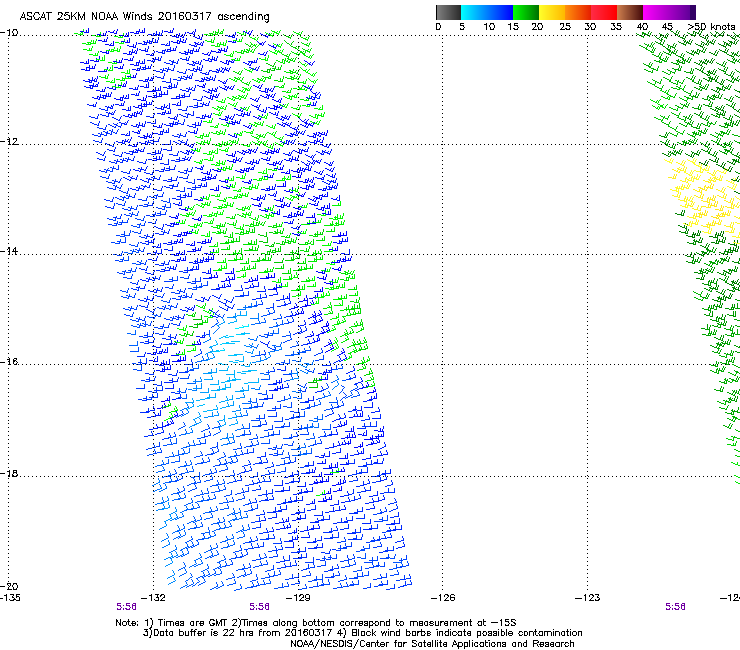Click the '-132' longitude axis label
This screenshot has height=650, width=740.
click(153, 598)
